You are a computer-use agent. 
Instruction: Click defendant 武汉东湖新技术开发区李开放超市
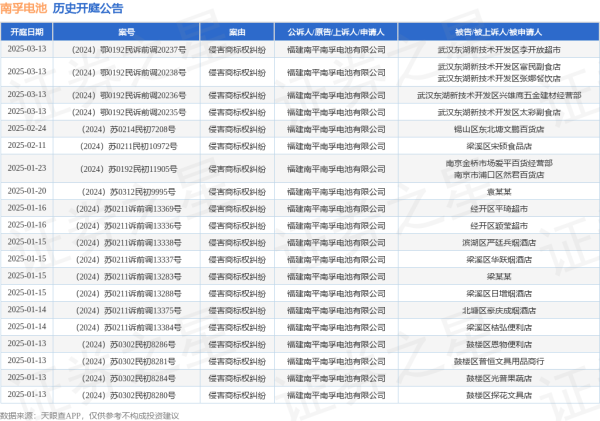(x=499, y=50)
